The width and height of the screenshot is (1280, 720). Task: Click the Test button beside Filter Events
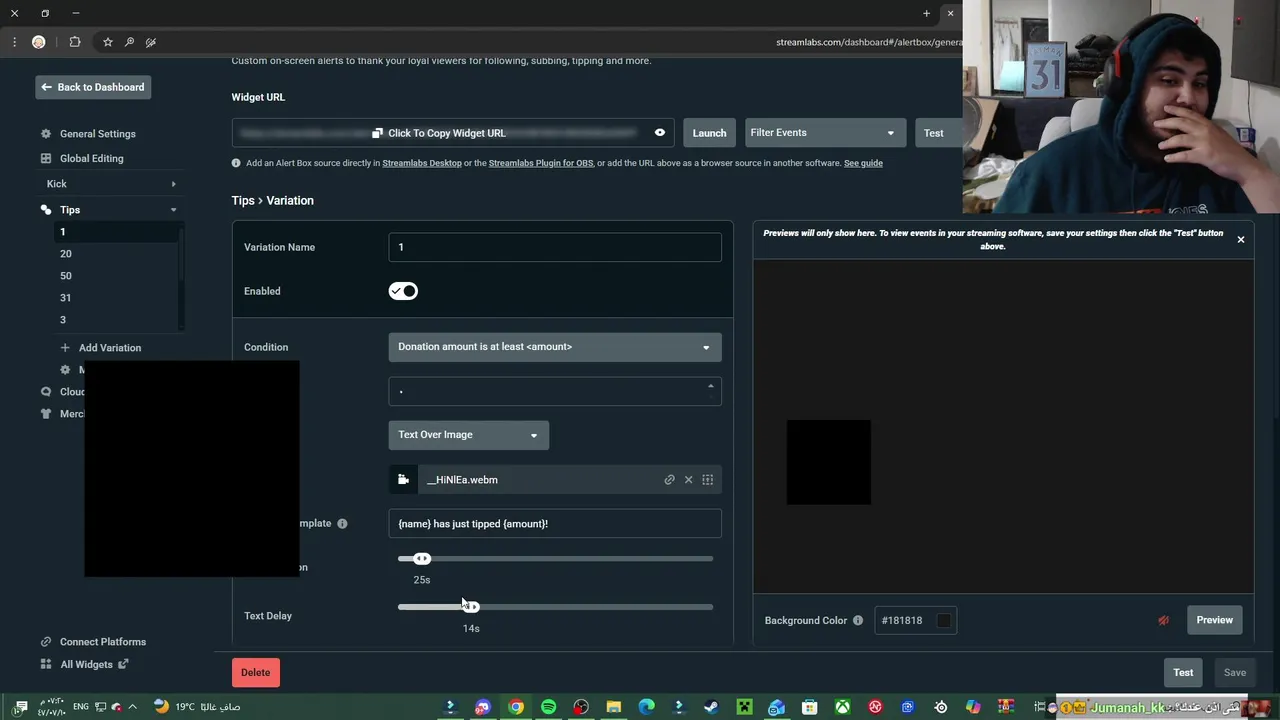935,133
